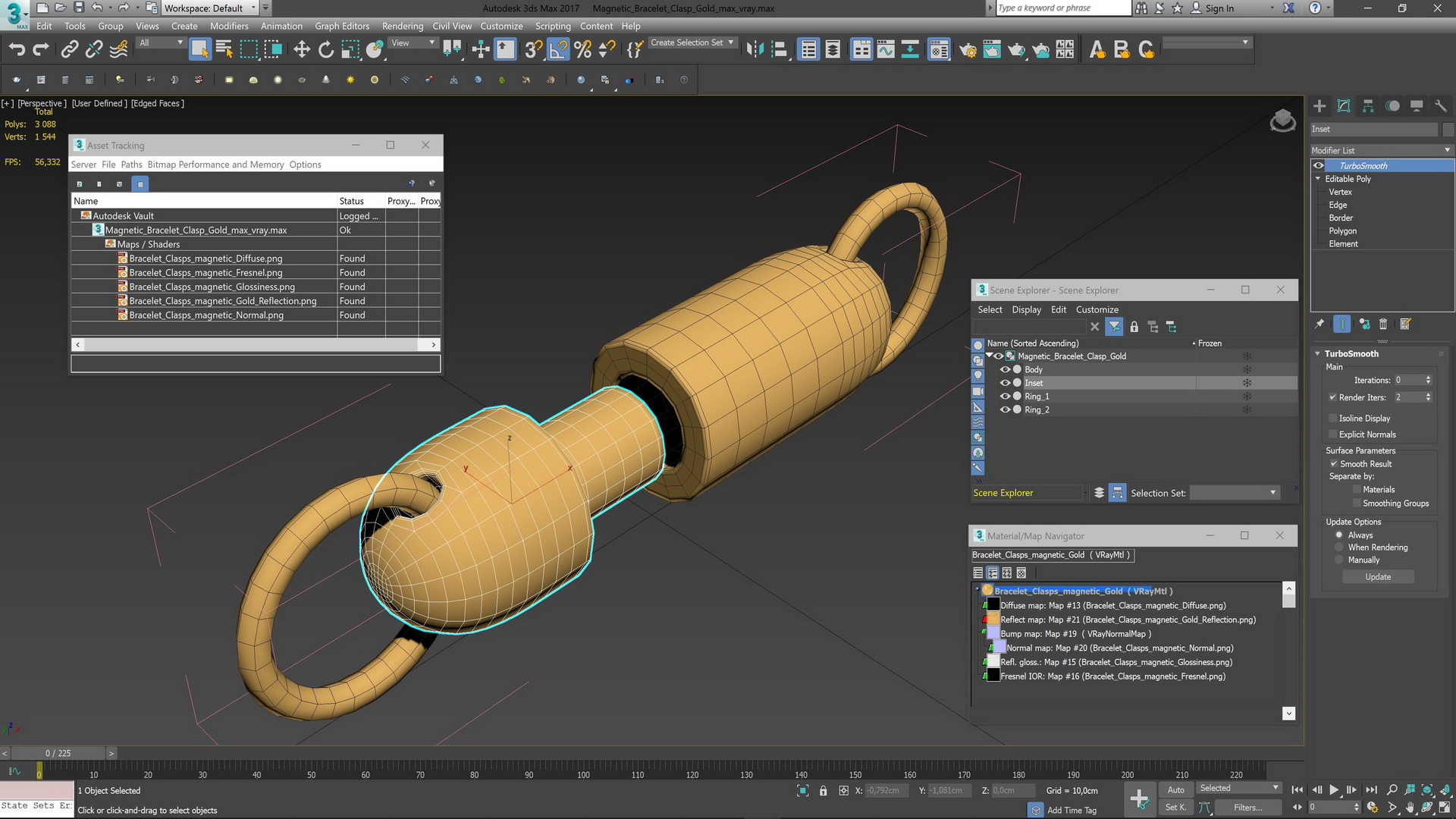Open Customize menu in Scene Explorer
Image resolution: width=1456 pixels, height=819 pixels.
click(1097, 310)
